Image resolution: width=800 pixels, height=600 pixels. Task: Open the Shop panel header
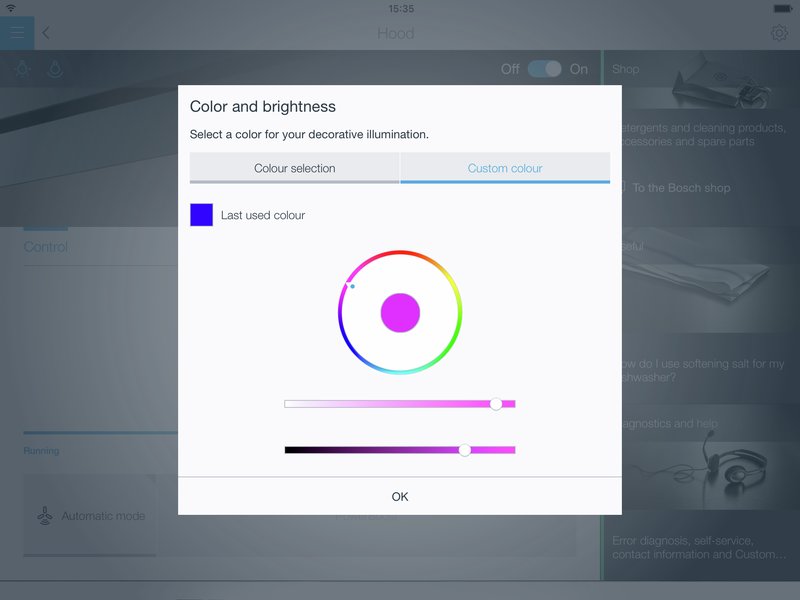[x=626, y=69]
